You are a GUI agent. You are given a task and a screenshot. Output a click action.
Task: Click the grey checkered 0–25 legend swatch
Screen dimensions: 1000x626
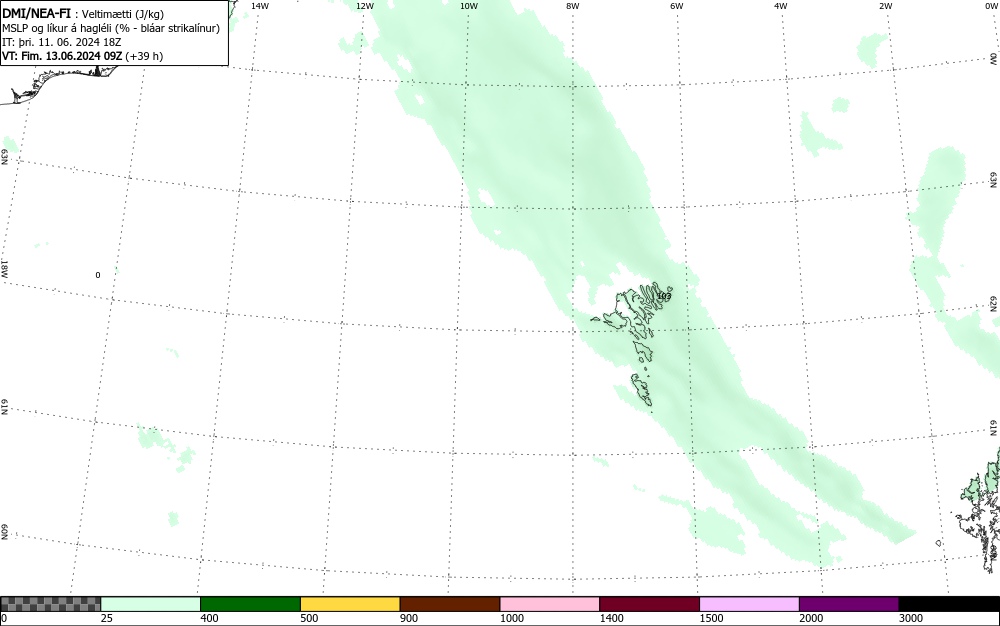(x=50, y=604)
